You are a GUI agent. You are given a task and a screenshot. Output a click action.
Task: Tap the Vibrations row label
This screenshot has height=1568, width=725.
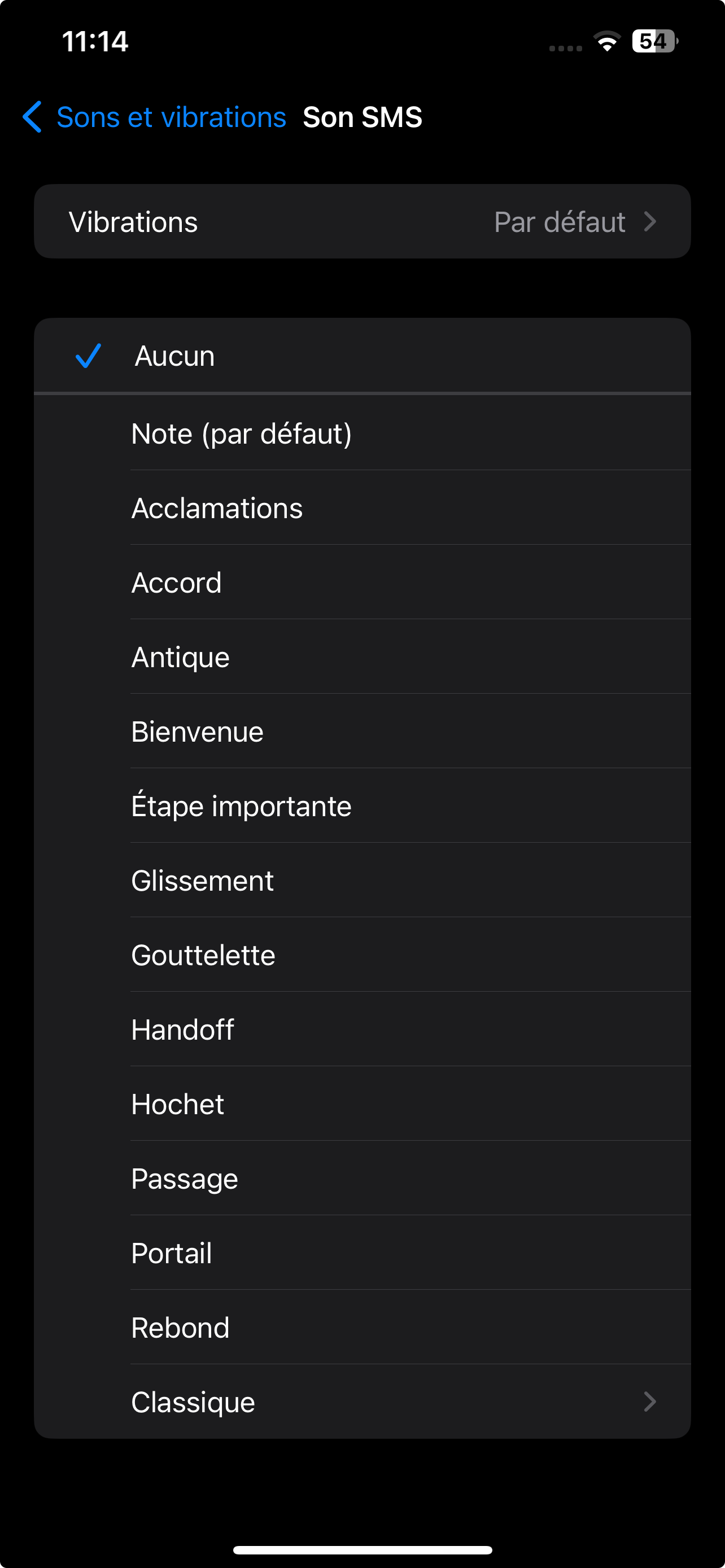(x=133, y=222)
